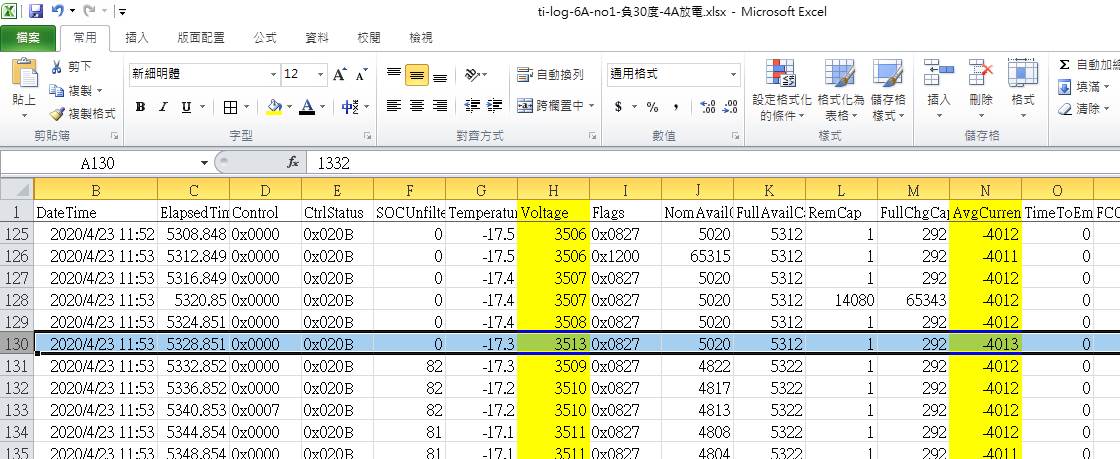Viewport: 1120px width, 459px height.
Task: Open the 公式 ribbon tab
Action: [265, 38]
